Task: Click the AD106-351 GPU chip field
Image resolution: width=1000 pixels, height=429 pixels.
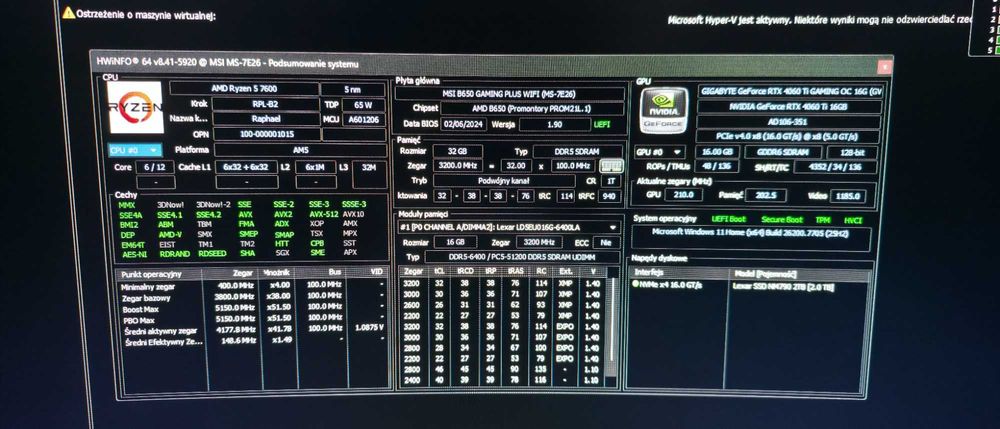Action: [x=790, y=122]
